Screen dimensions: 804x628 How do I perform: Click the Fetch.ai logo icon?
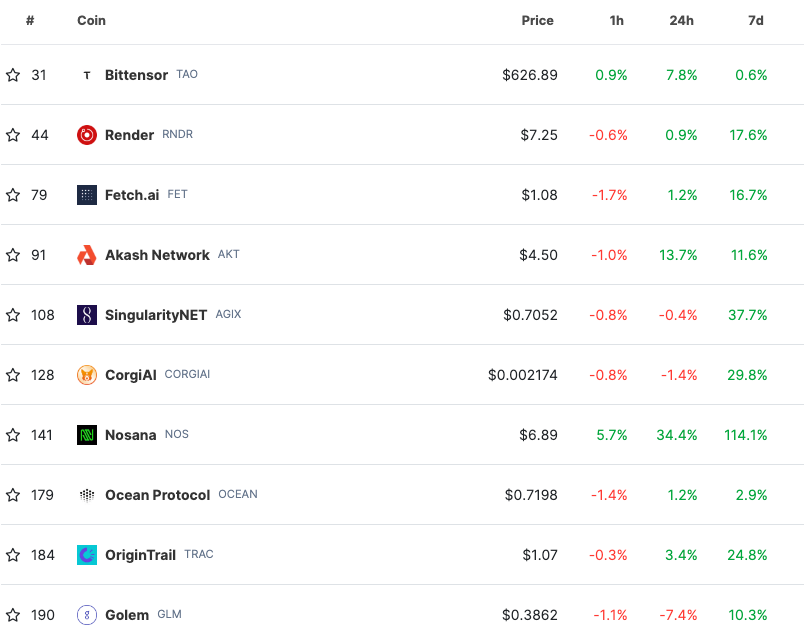coord(87,195)
